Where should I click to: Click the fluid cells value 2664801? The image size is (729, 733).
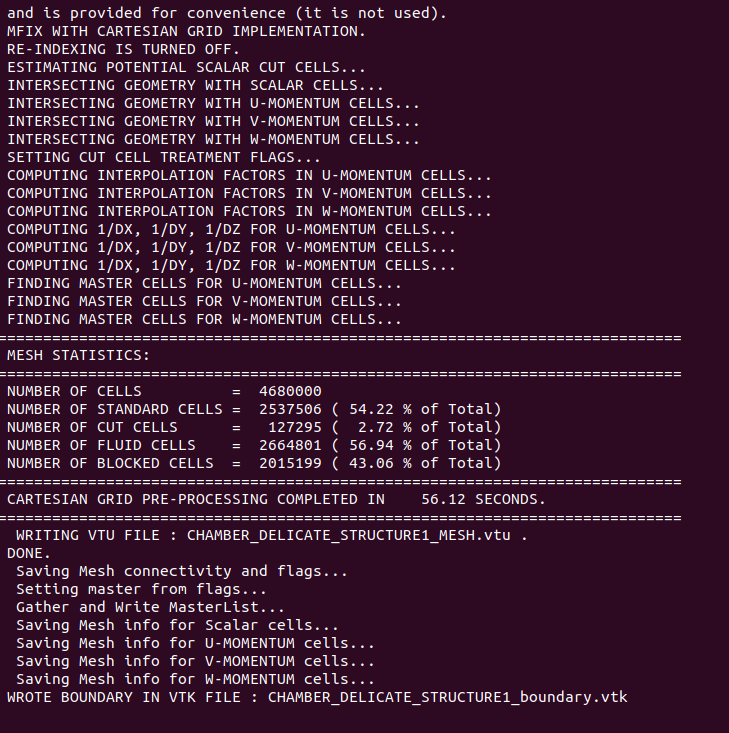coord(290,445)
